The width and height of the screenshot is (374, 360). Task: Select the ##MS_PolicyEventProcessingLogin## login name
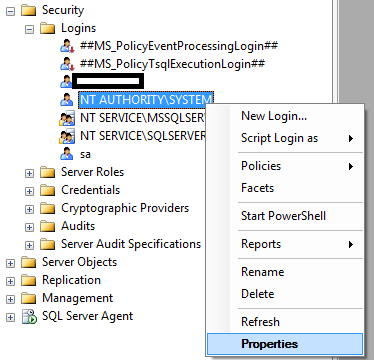pos(179,46)
